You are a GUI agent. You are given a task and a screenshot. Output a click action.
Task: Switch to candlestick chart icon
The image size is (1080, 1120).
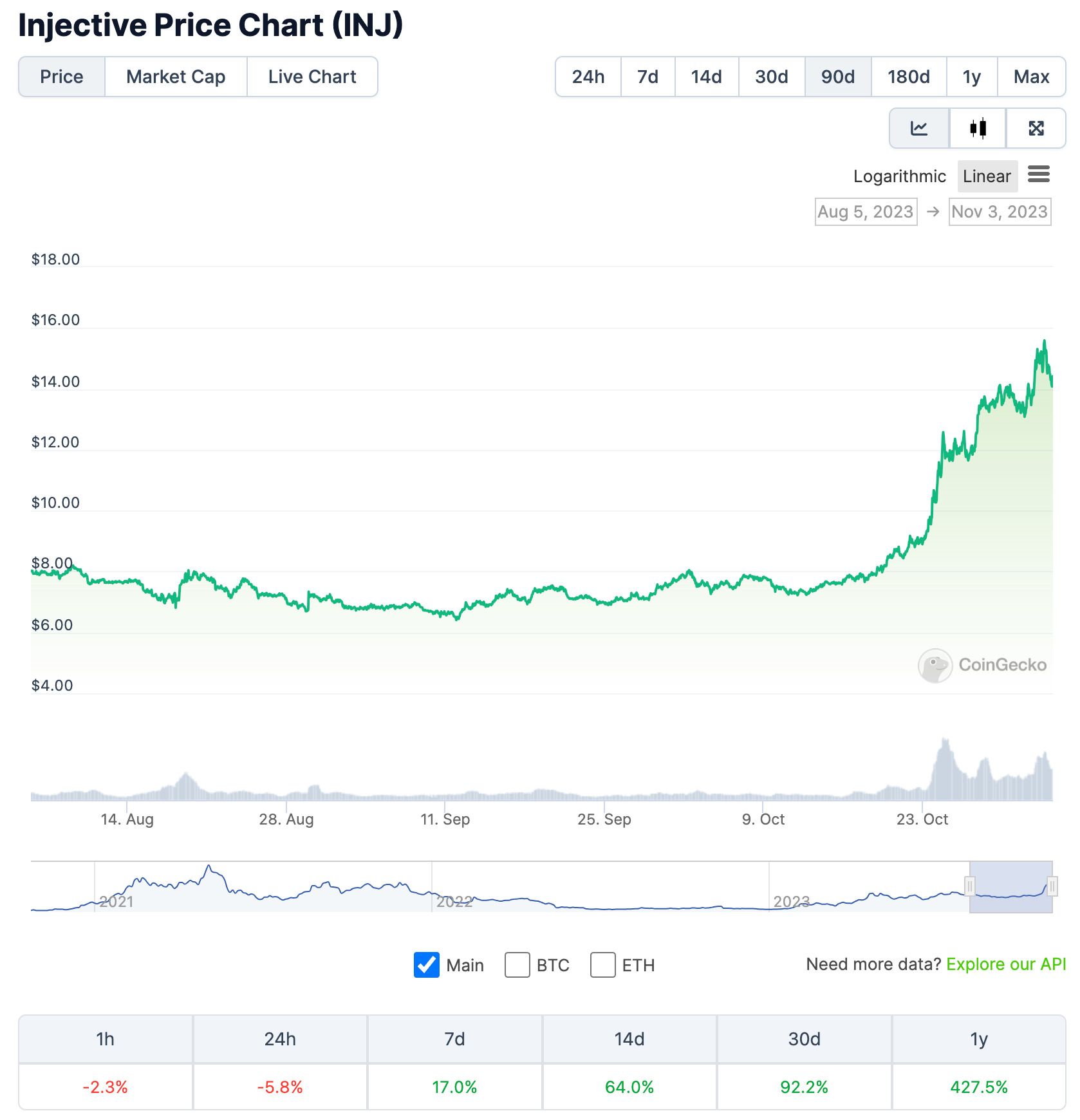point(978,129)
